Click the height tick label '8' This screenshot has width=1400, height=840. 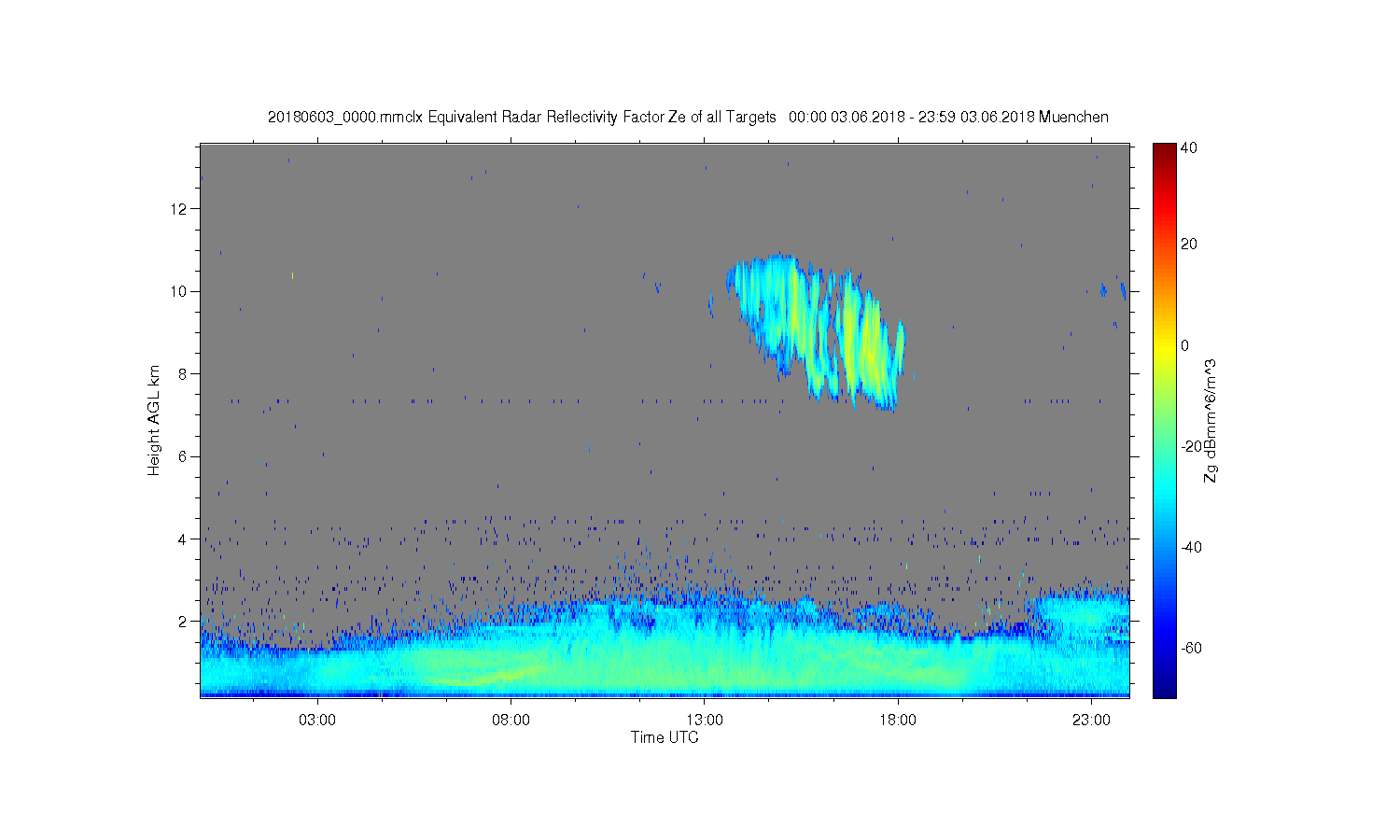(184, 374)
